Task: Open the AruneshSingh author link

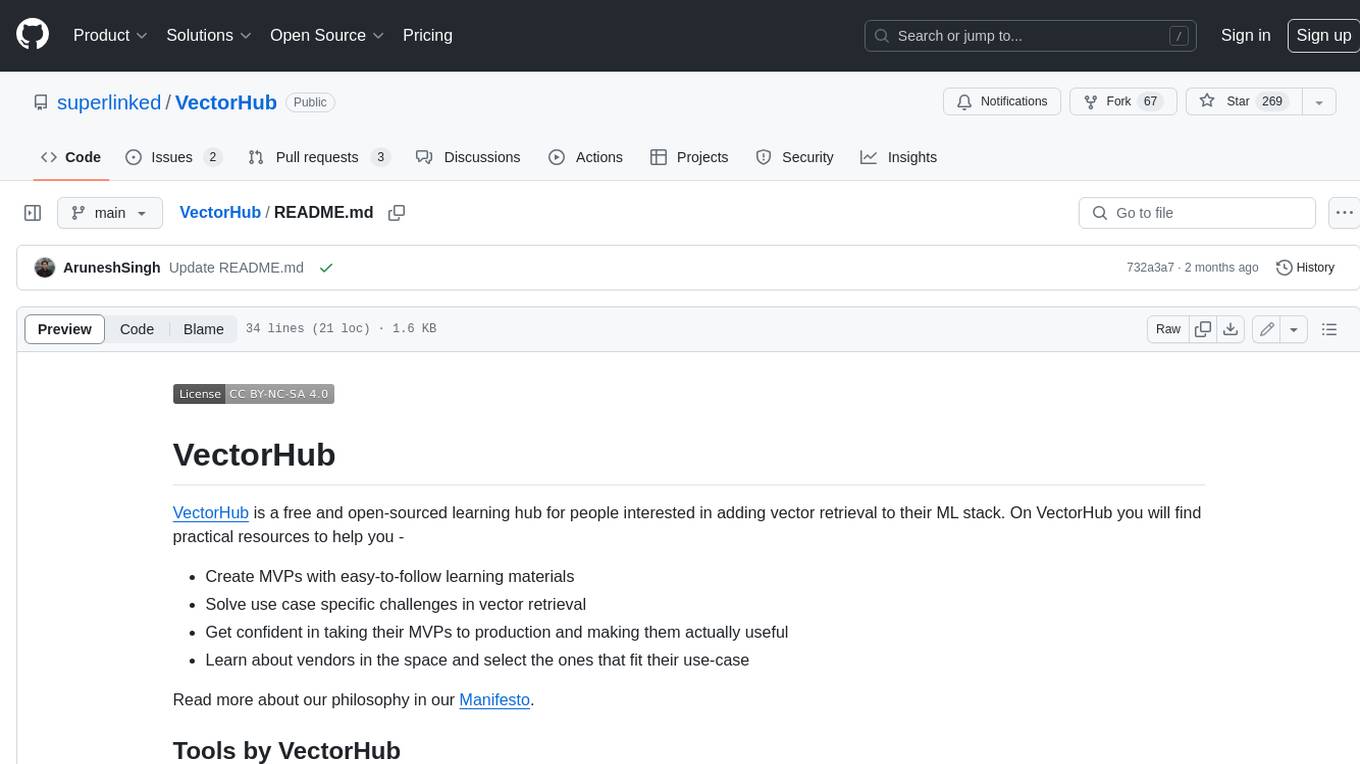Action: (x=112, y=268)
